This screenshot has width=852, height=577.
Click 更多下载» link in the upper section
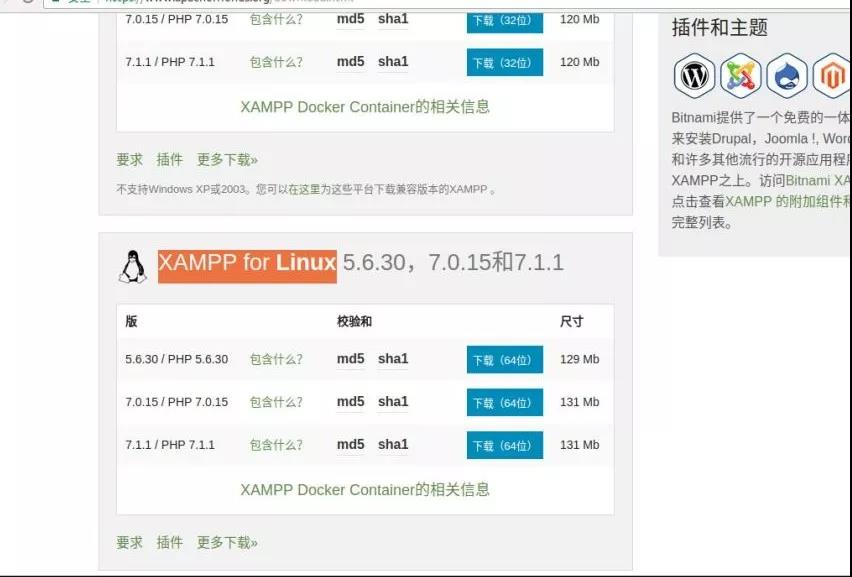[227, 160]
